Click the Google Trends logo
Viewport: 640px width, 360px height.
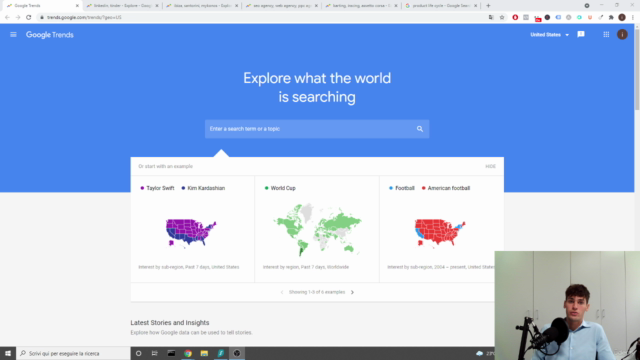[50, 35]
